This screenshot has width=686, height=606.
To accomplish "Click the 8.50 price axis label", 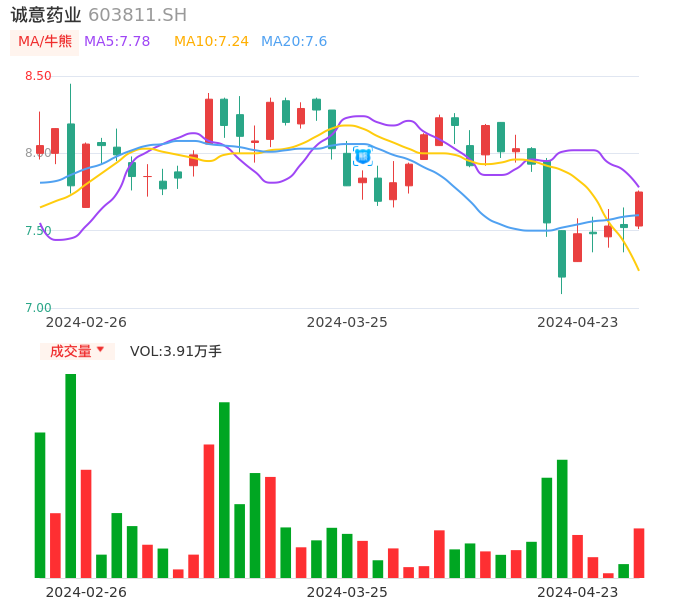I will point(38,76).
